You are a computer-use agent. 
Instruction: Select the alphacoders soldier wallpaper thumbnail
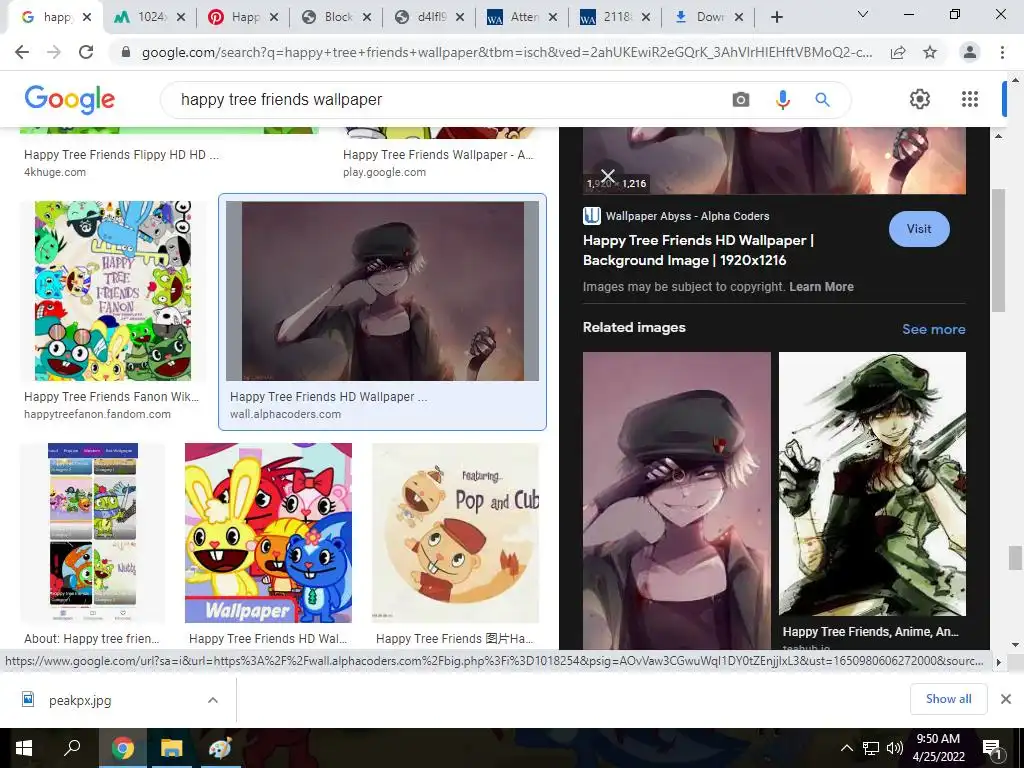point(382,291)
